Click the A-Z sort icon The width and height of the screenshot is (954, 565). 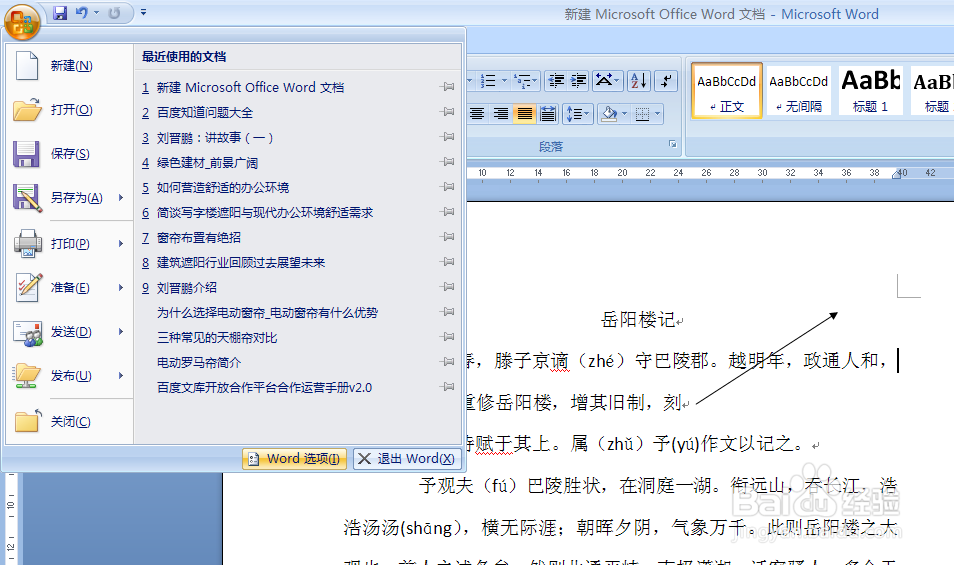point(639,81)
